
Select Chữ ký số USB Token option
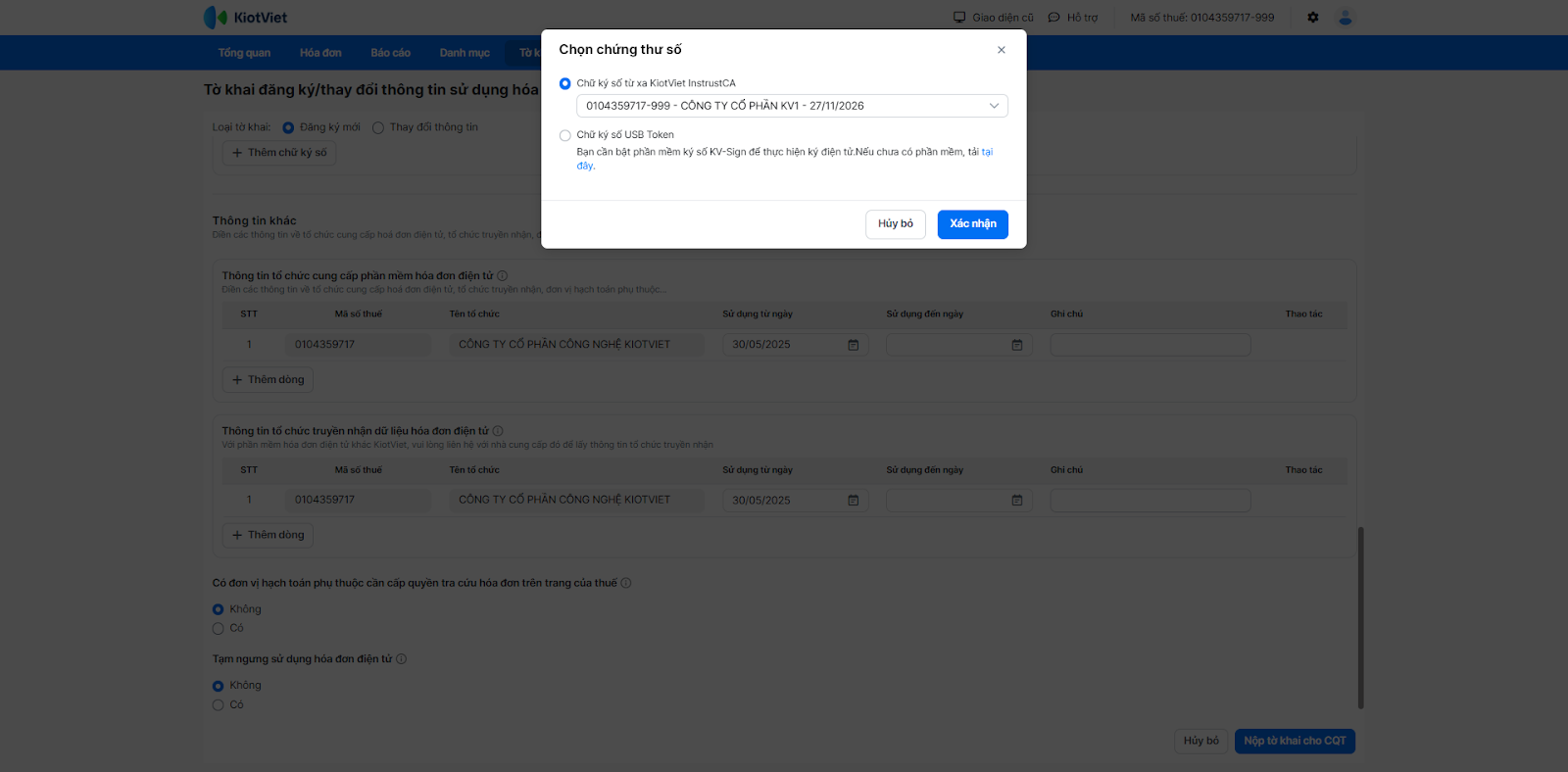(x=565, y=135)
